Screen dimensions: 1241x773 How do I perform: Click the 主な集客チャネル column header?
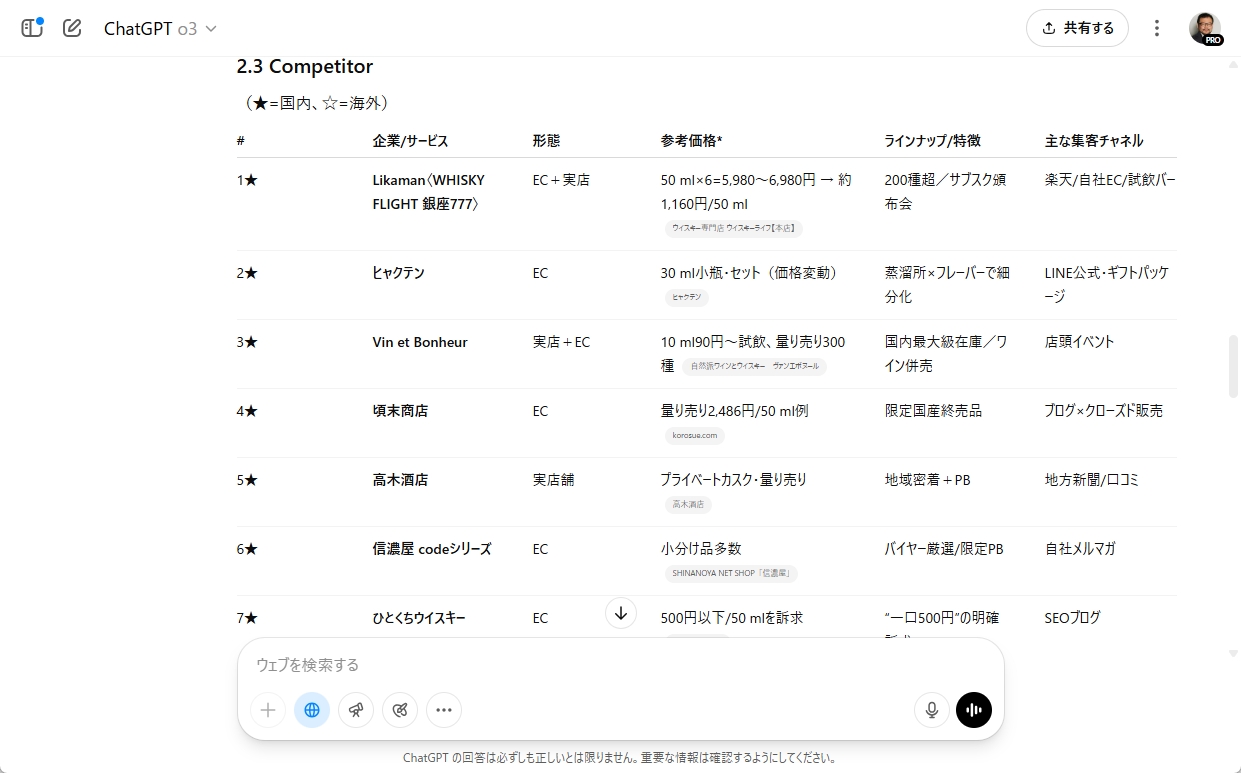click(x=1094, y=141)
